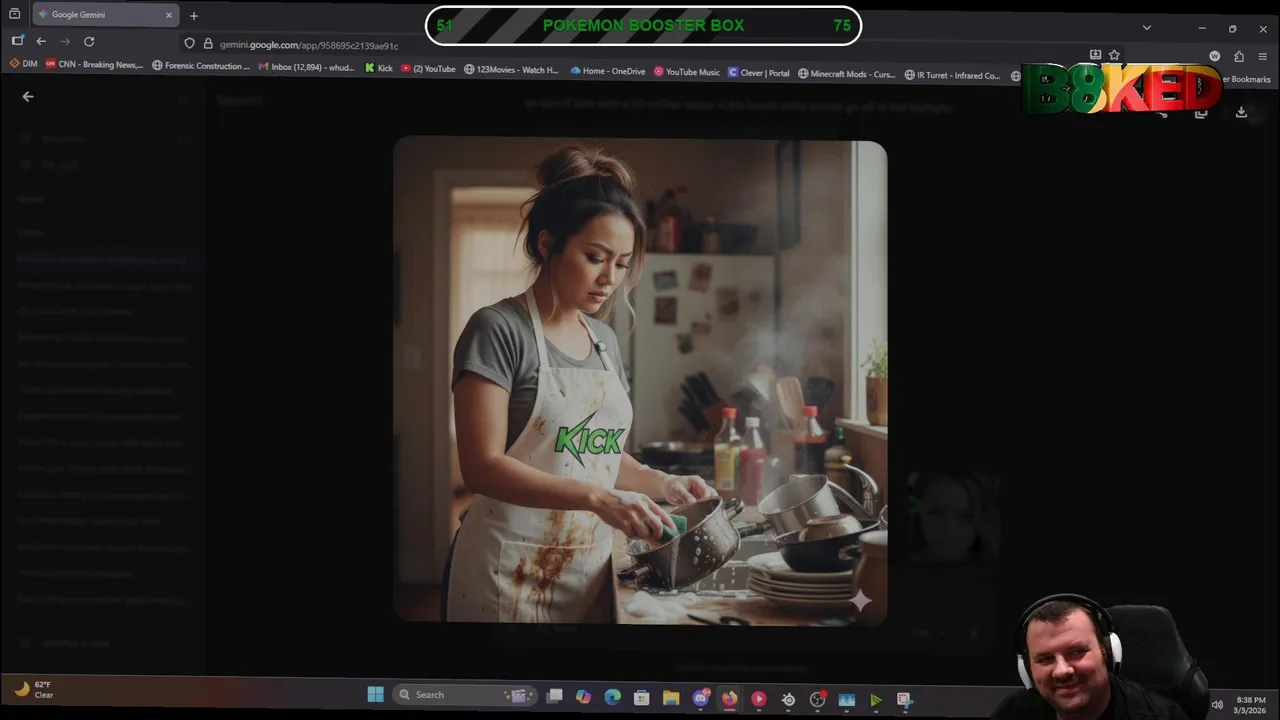Copy the generated image
Image resolution: width=1280 pixels, height=720 pixels.
point(1201,113)
